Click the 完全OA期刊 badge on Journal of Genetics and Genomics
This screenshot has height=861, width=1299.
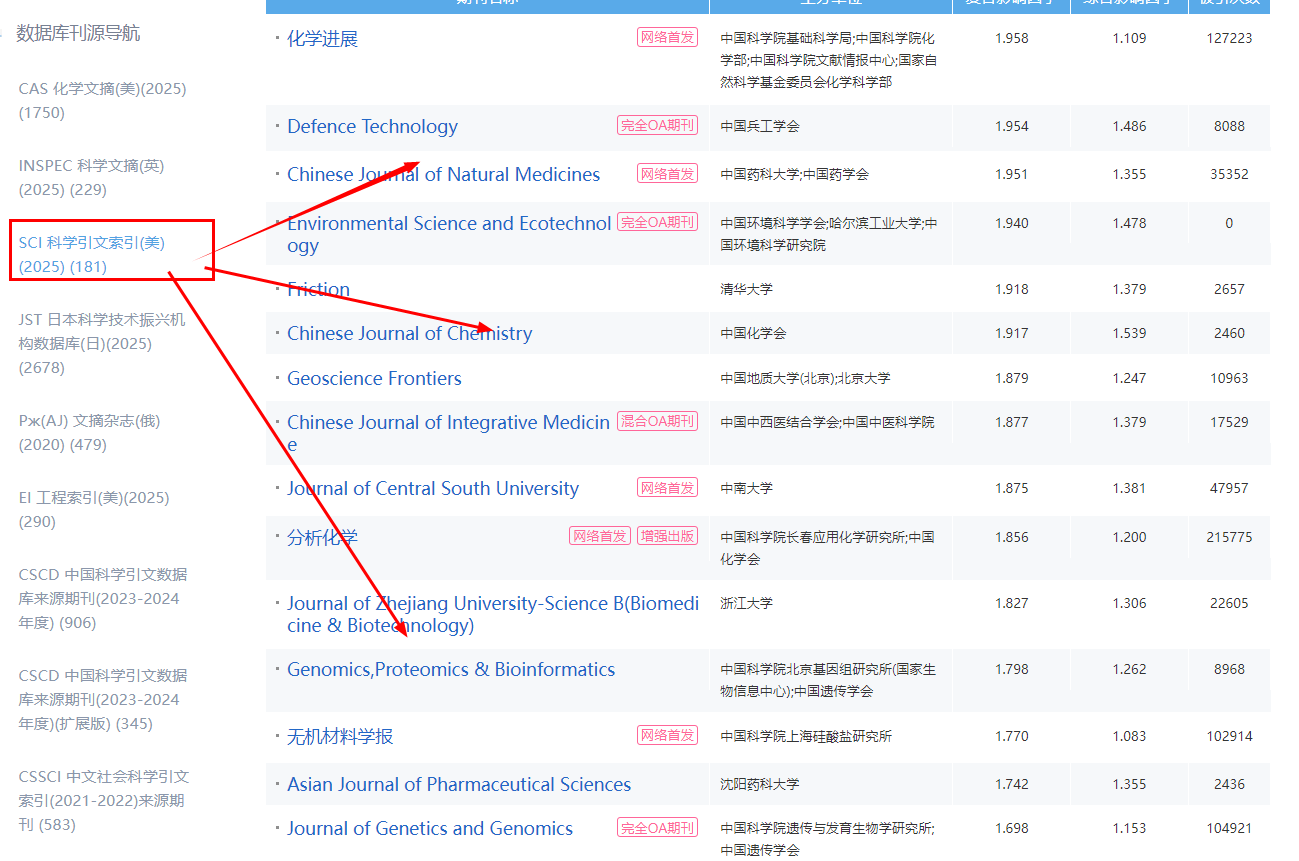click(x=656, y=828)
